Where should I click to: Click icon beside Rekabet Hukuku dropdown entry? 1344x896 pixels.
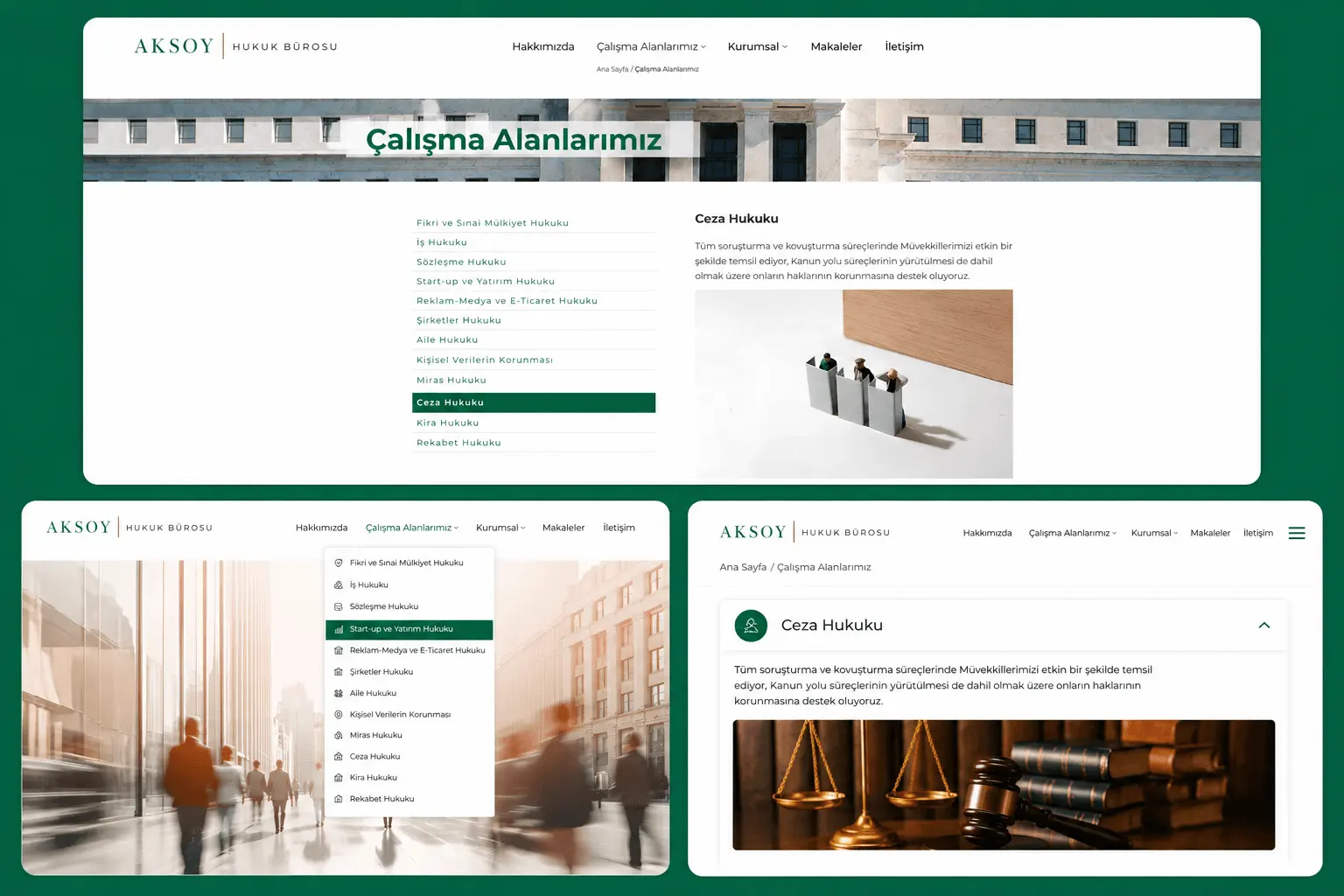click(x=339, y=799)
